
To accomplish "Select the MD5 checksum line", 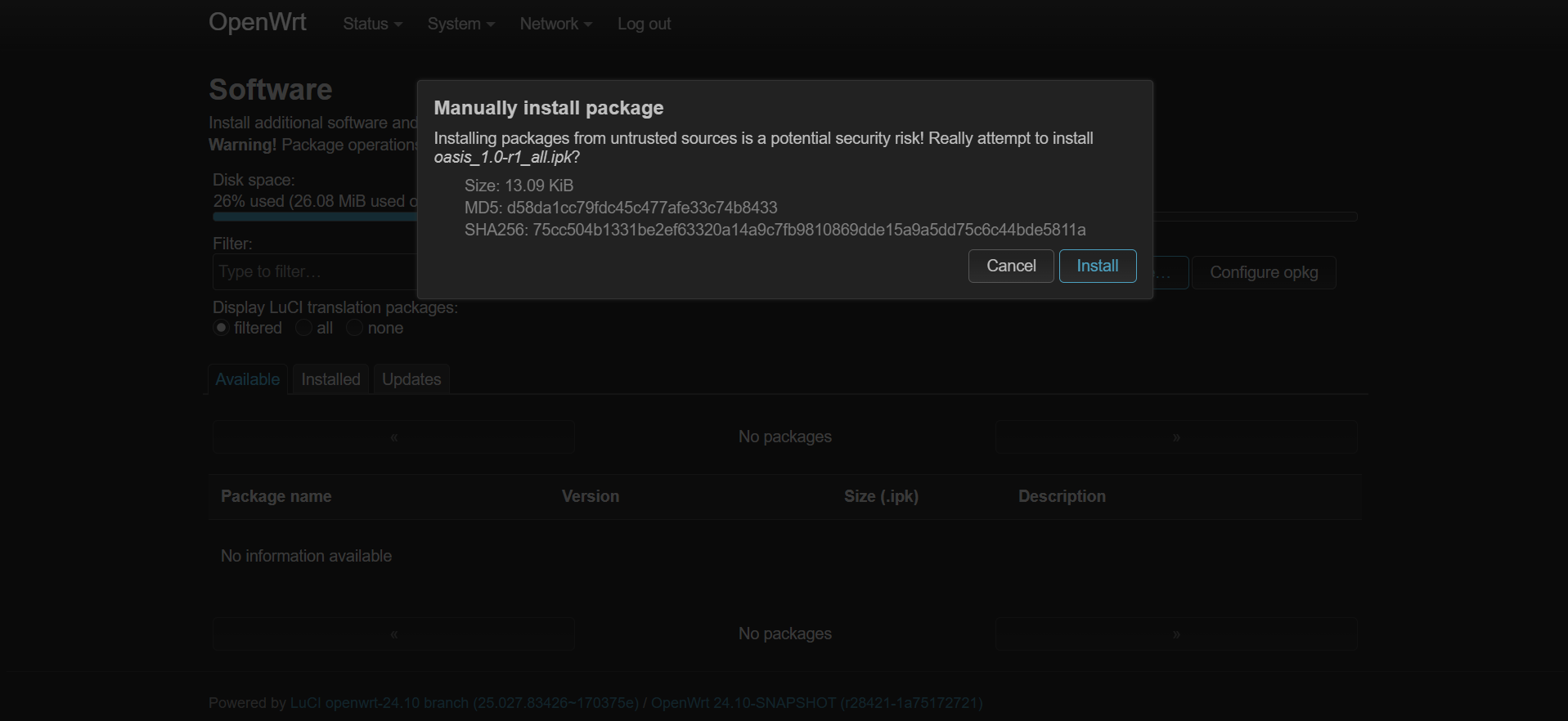I will point(621,208).
